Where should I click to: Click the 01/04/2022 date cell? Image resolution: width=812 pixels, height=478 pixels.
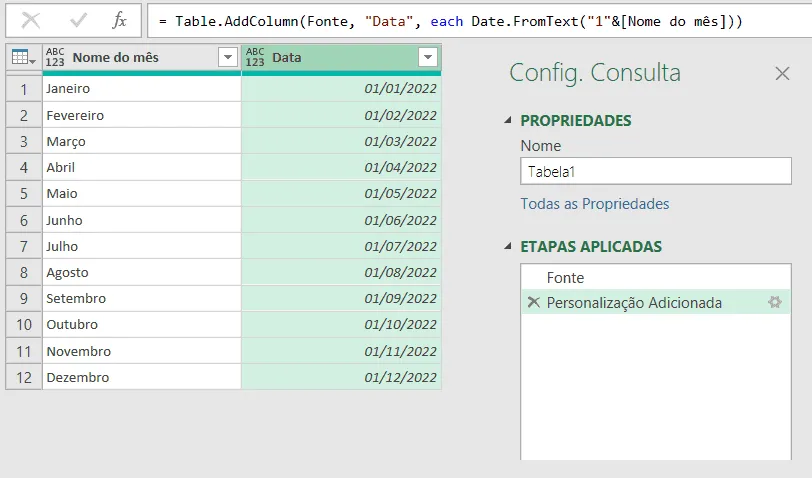pyautogui.click(x=341, y=167)
